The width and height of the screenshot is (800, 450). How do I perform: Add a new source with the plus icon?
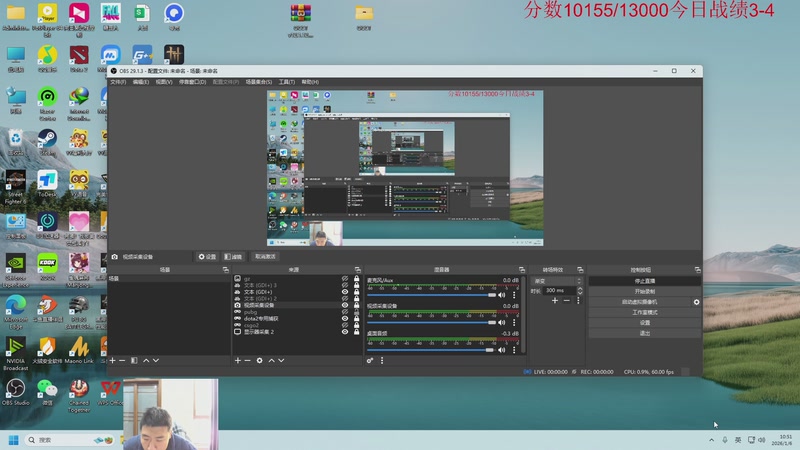237,360
